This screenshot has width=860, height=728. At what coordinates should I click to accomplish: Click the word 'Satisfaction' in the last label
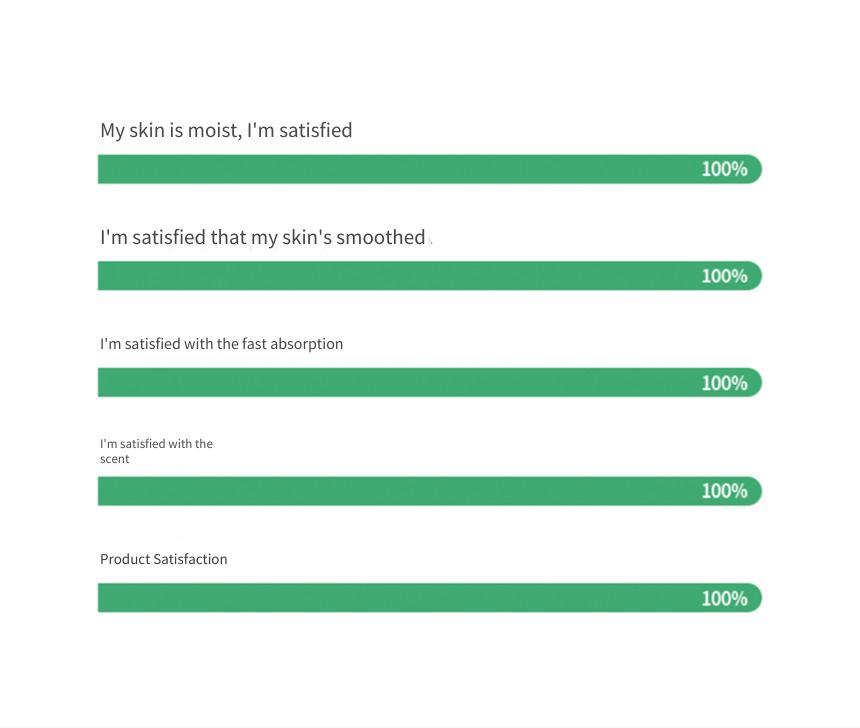(190, 559)
